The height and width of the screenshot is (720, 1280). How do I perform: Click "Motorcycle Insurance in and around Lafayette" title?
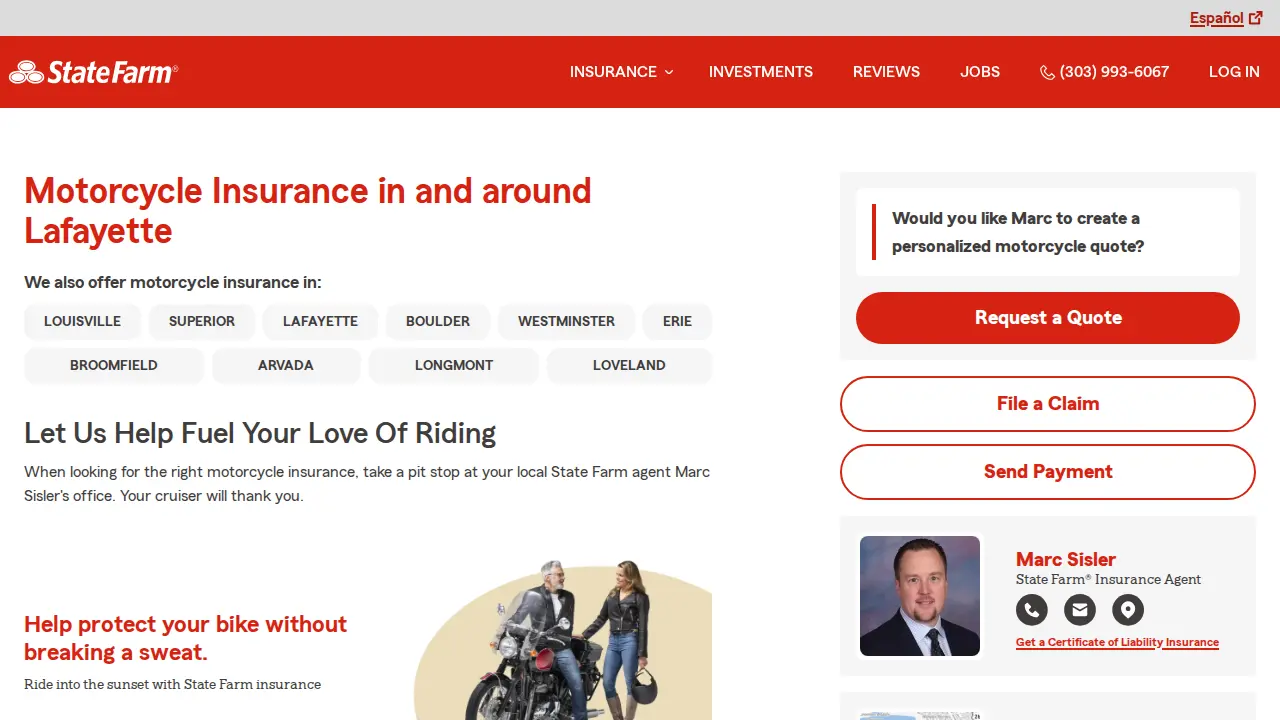click(308, 211)
